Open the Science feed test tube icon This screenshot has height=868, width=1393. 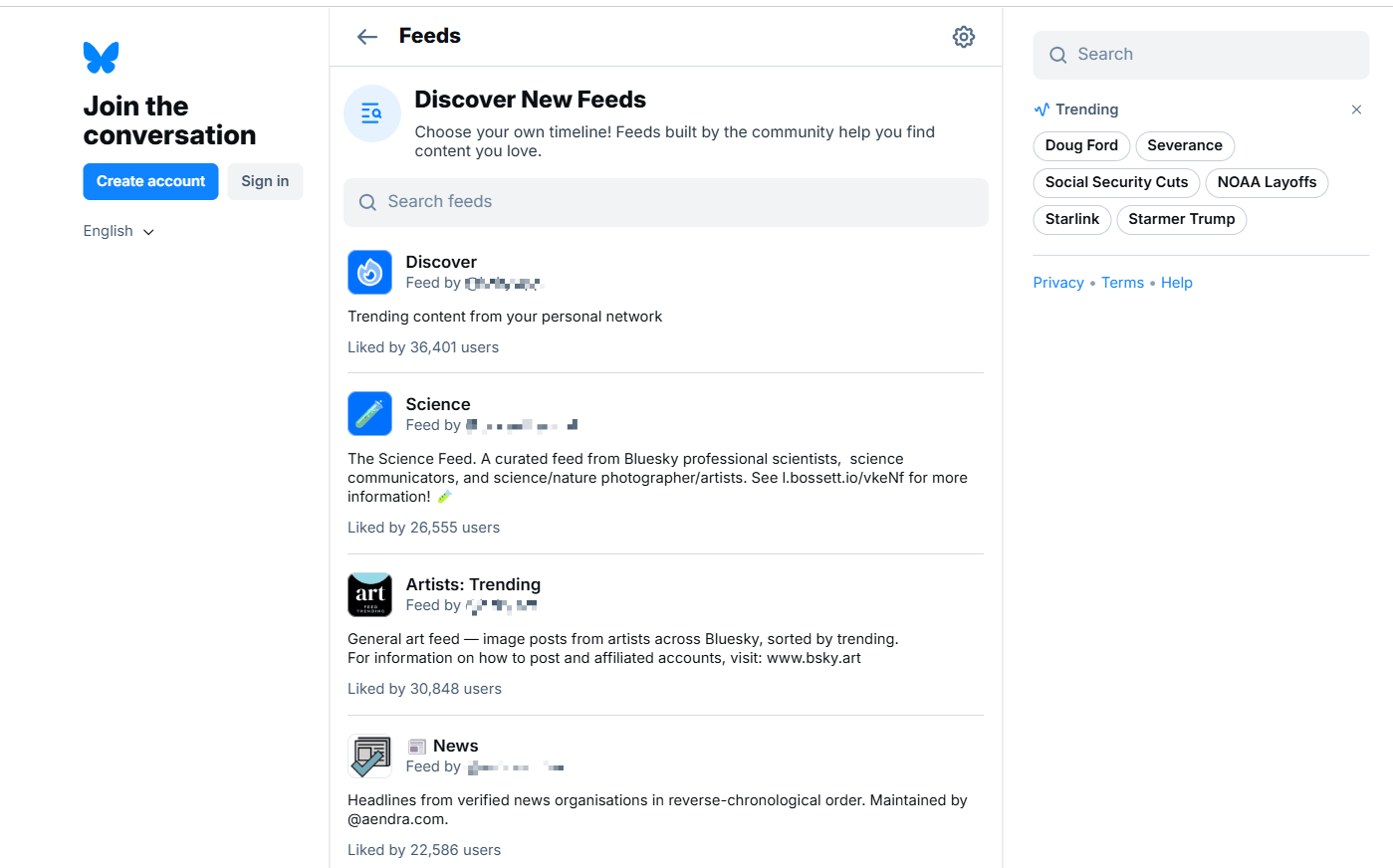coord(369,414)
